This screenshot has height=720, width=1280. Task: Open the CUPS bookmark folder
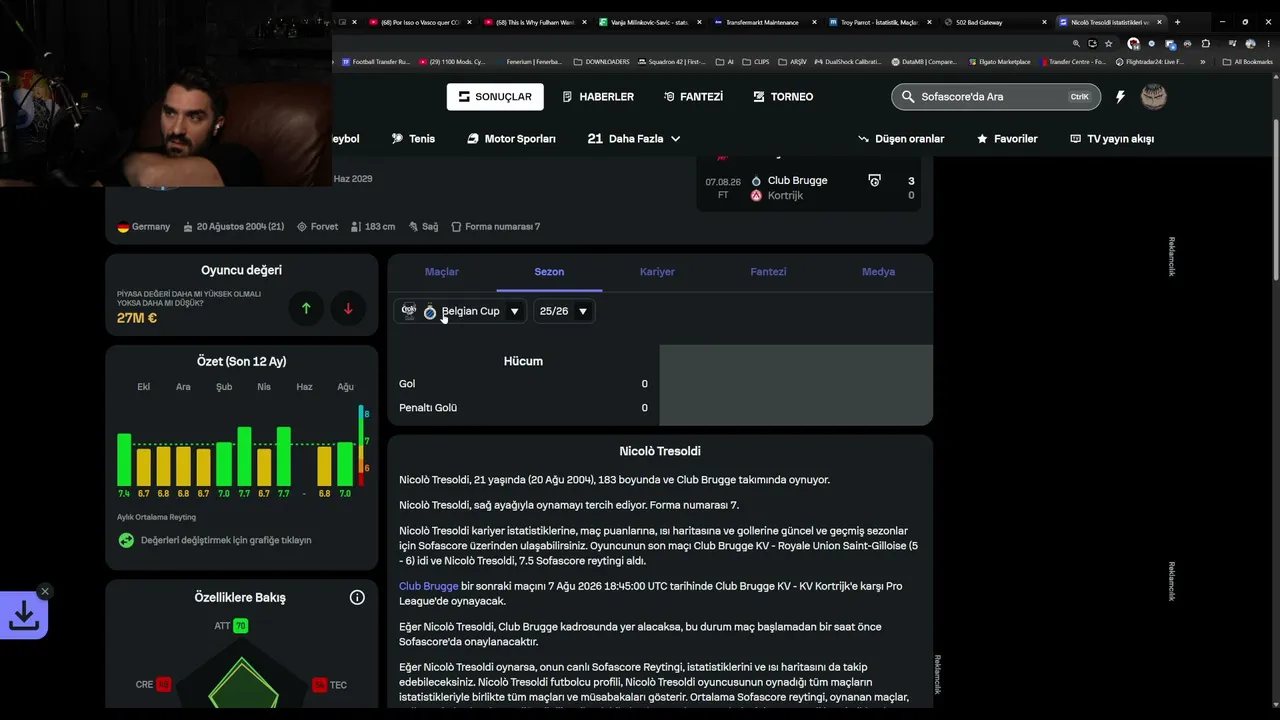pos(756,62)
